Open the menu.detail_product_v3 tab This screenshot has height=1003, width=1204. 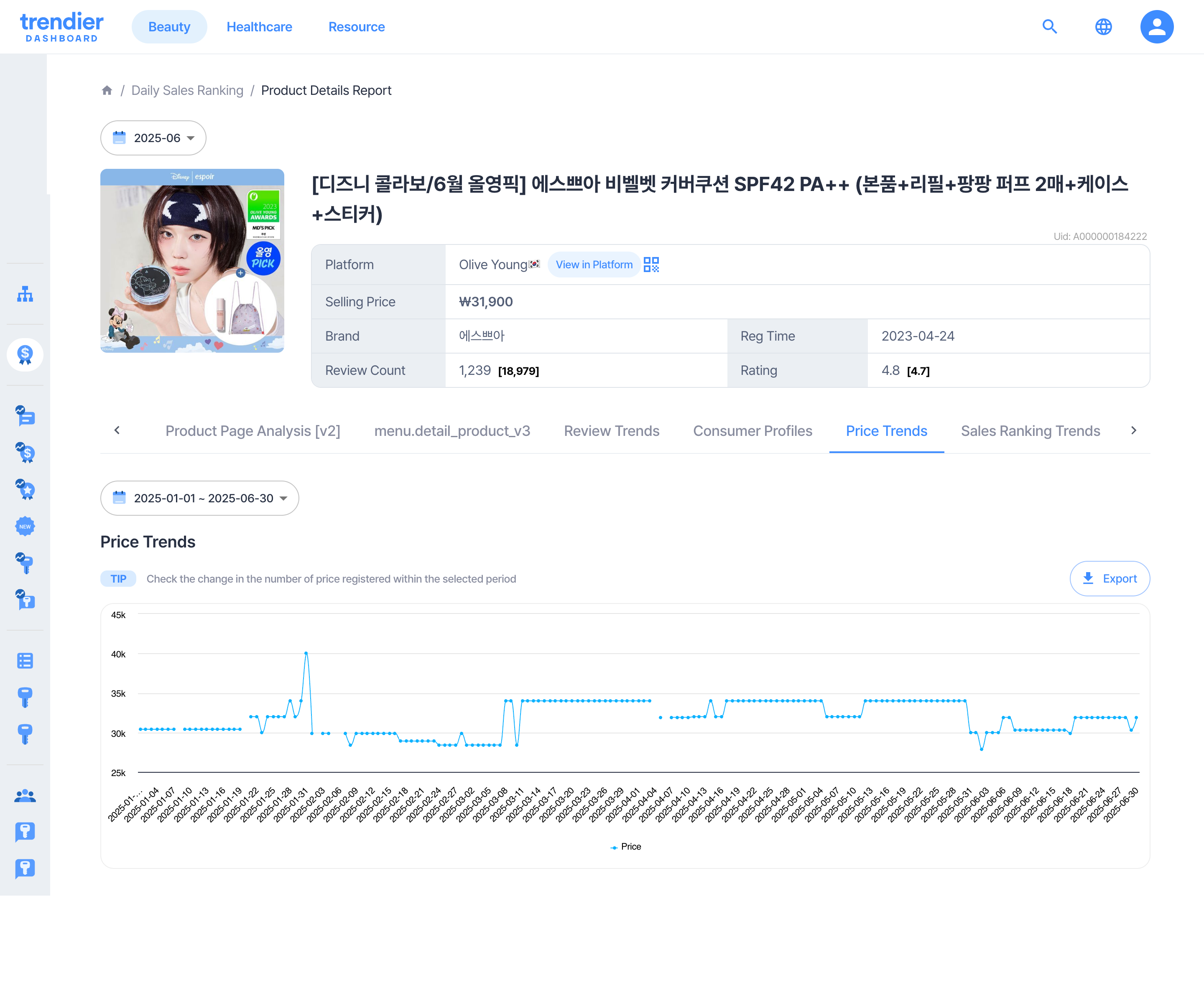click(452, 430)
